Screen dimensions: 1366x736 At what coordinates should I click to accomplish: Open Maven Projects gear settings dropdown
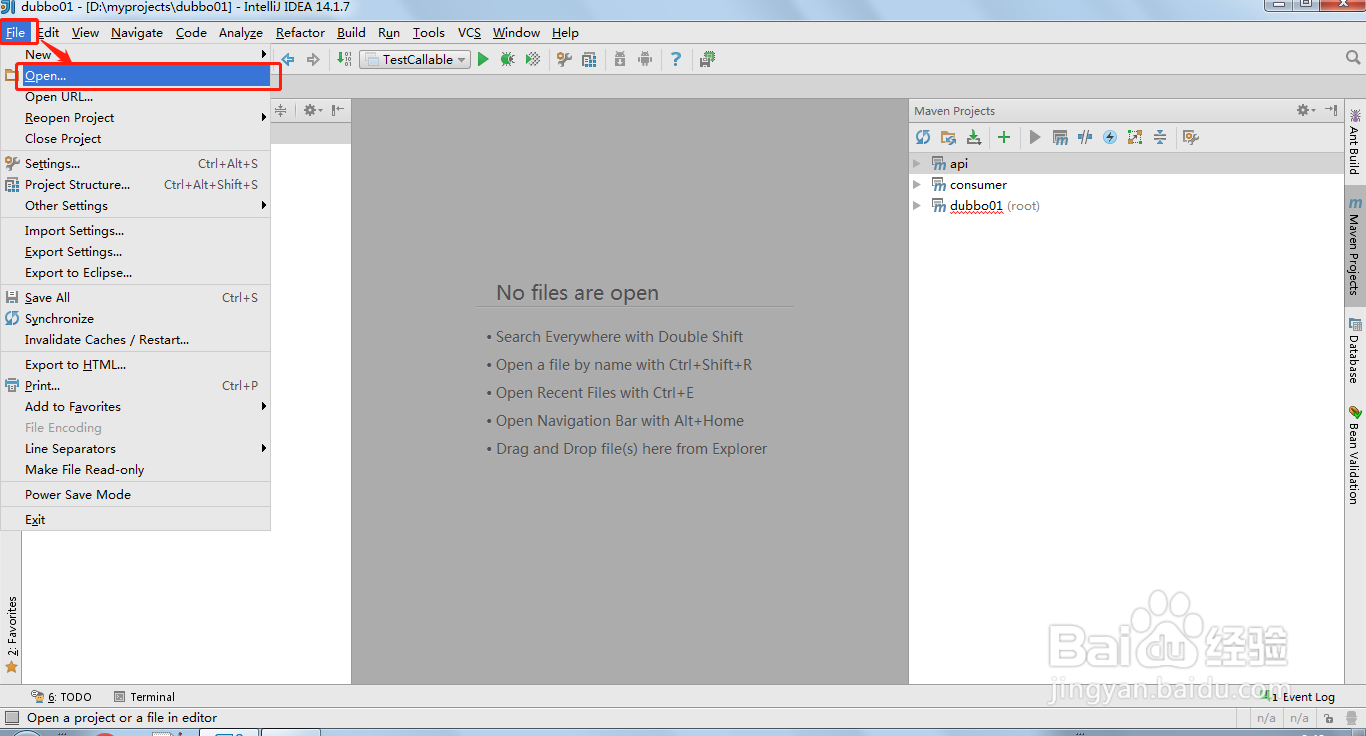click(1305, 110)
